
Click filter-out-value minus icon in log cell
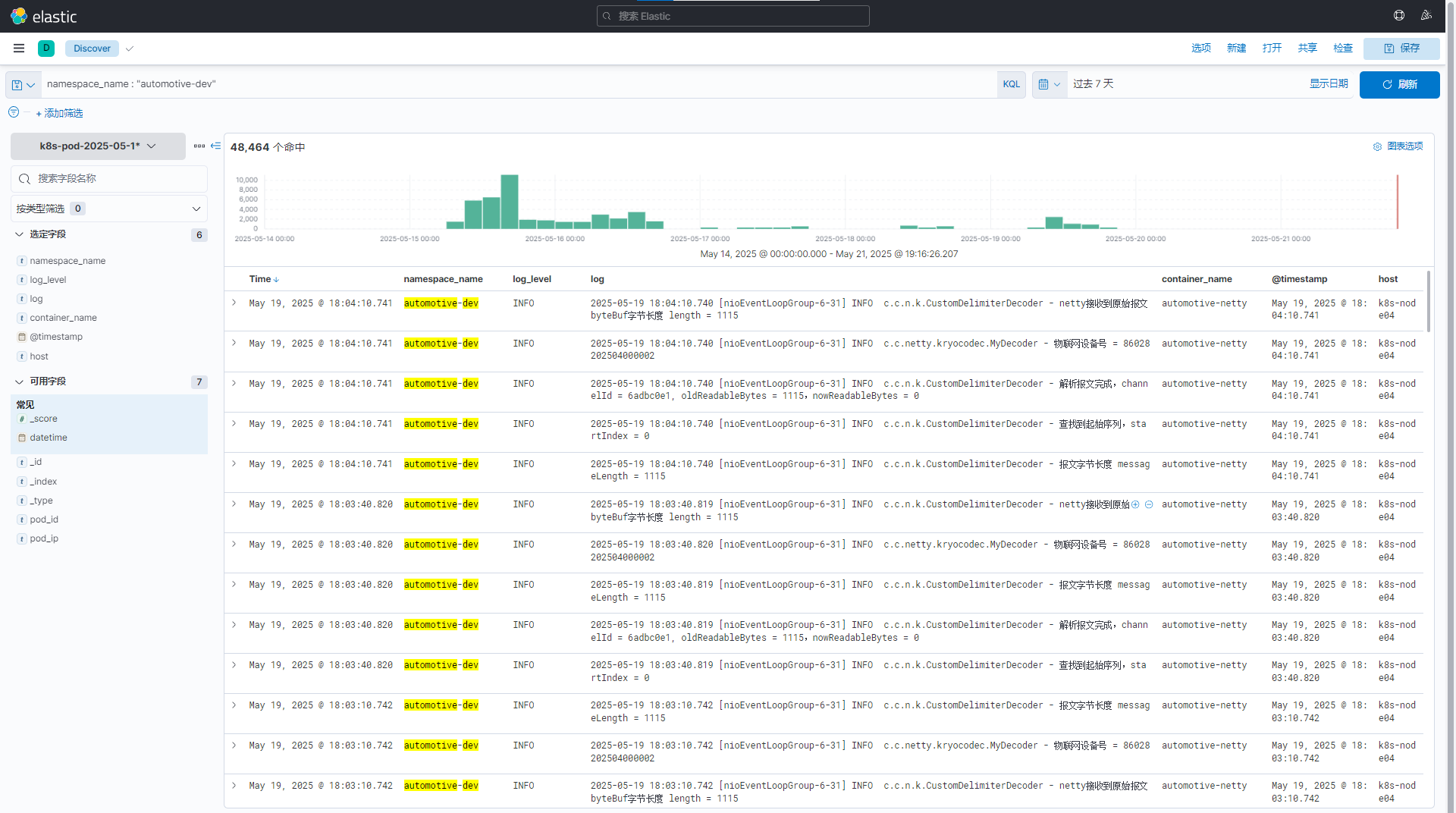(x=1149, y=504)
